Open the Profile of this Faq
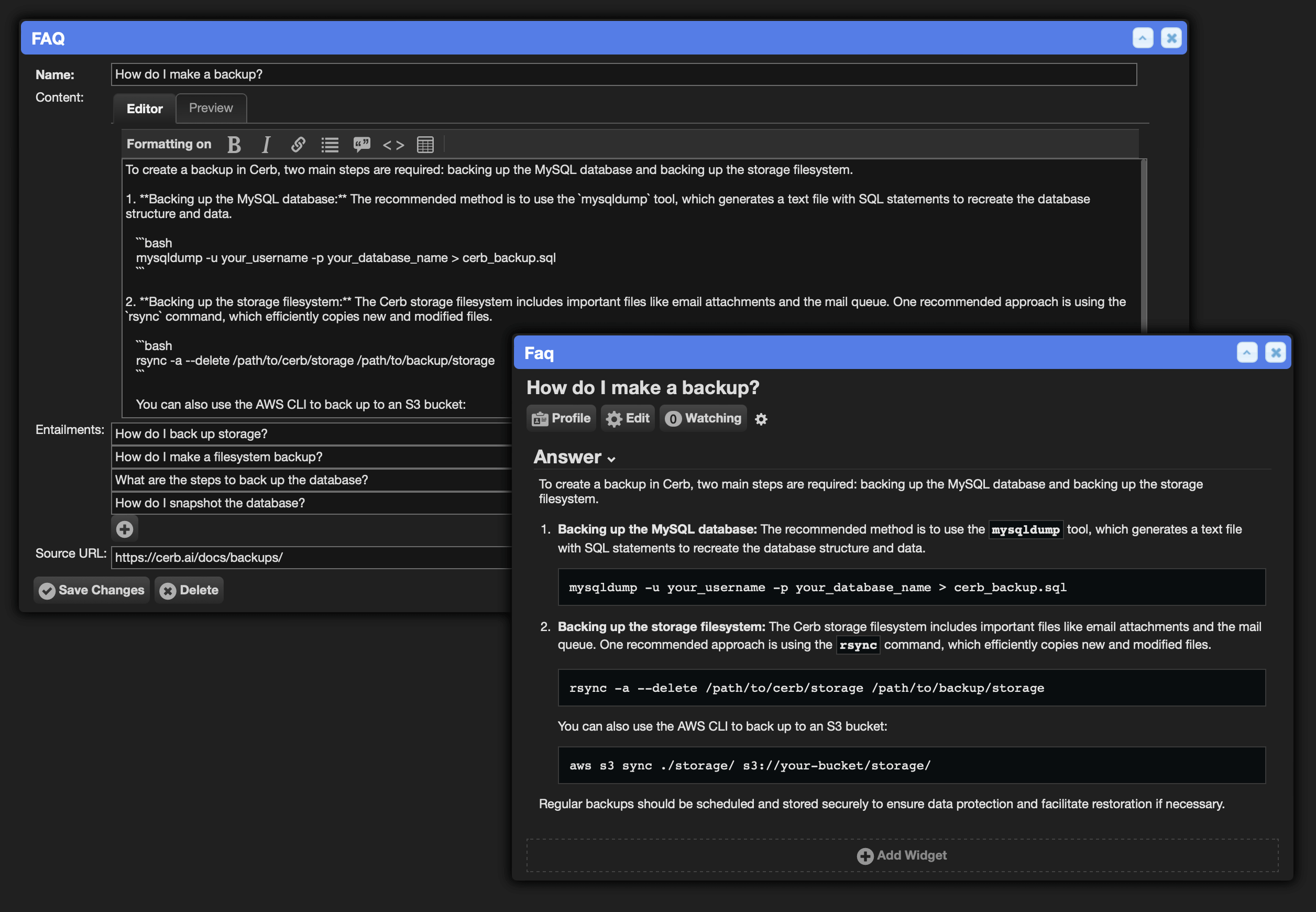 [561, 418]
